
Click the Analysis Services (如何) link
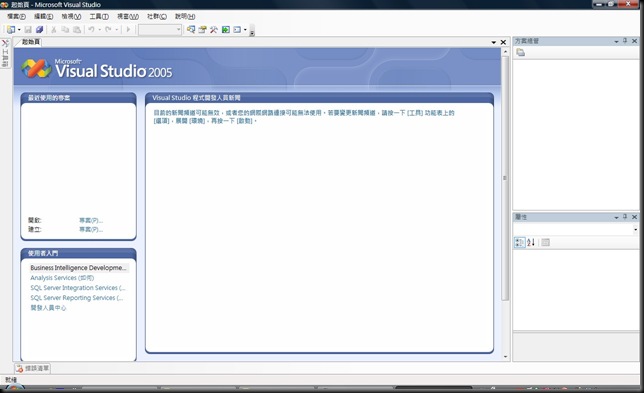(x=62, y=278)
